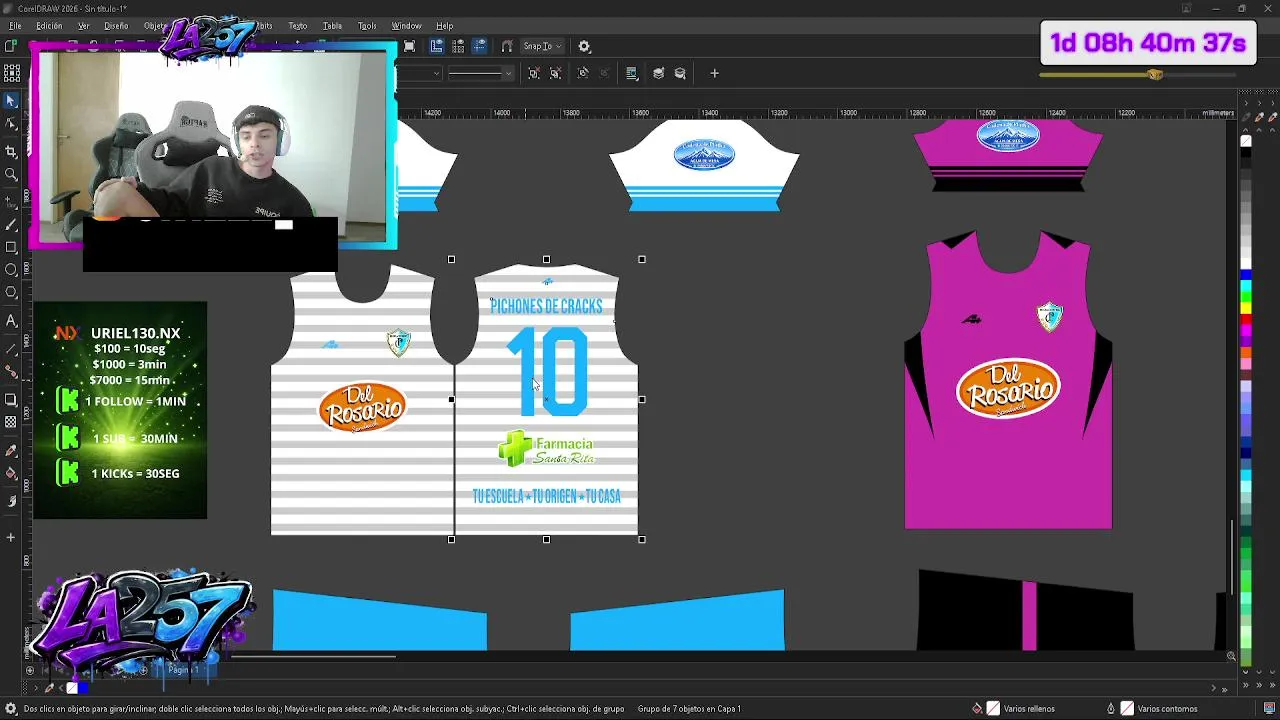Click the Varios contornos outline swatch
Viewport: 1280px width, 720px height.
[x=1127, y=709]
